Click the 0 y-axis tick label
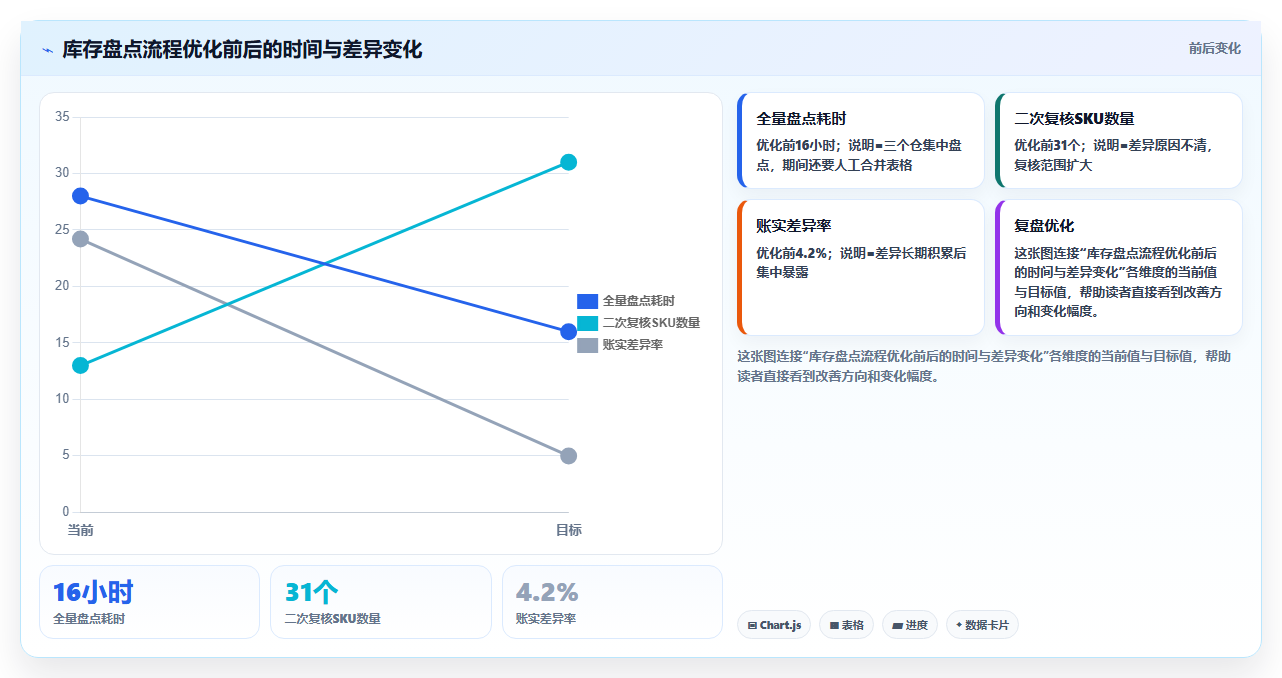Screen dimensions: 1282x678 click(x=66, y=512)
